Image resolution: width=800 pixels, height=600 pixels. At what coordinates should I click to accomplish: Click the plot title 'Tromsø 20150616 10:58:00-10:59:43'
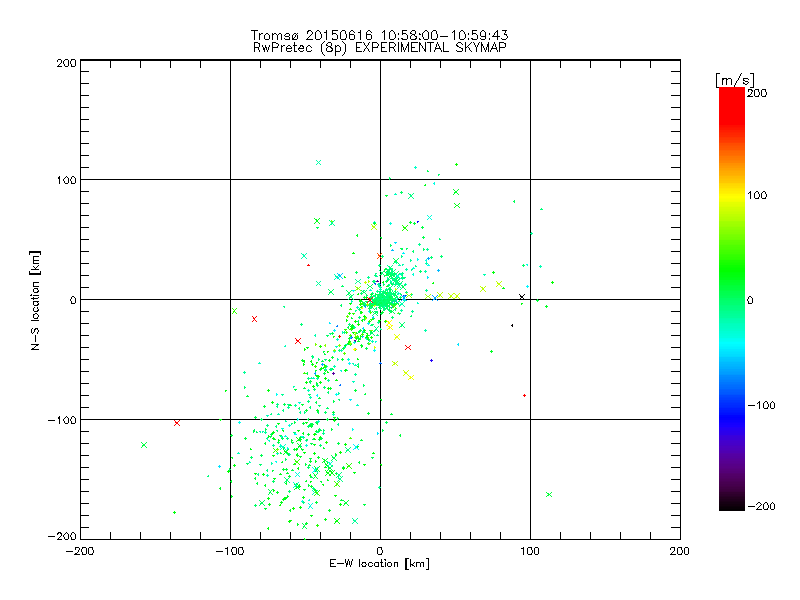pyautogui.click(x=379, y=35)
